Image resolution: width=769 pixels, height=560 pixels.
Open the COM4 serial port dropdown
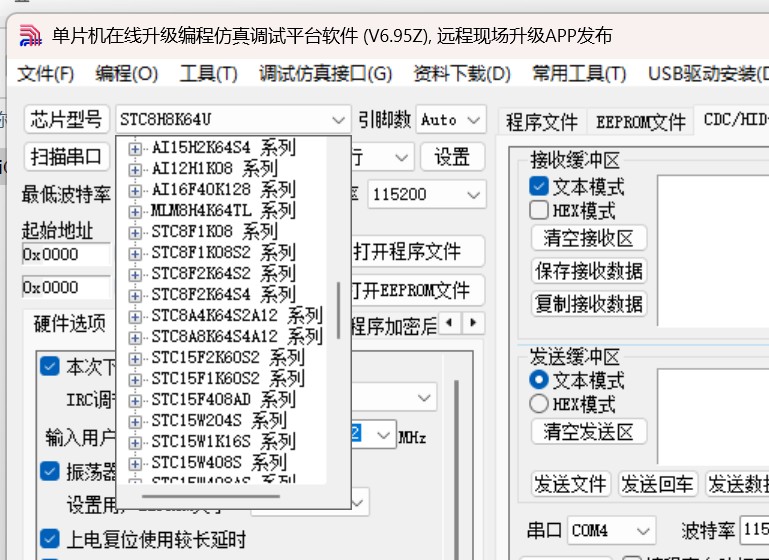click(x=610, y=530)
